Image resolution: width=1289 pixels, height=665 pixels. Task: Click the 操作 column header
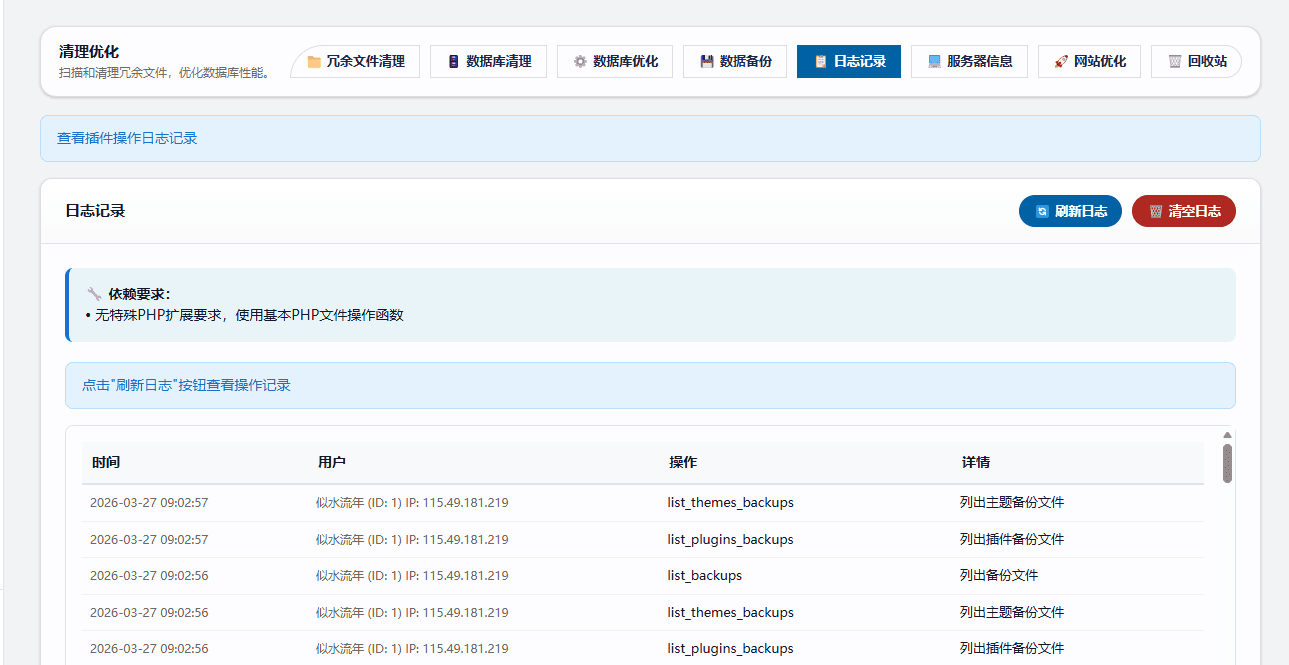[x=683, y=463]
